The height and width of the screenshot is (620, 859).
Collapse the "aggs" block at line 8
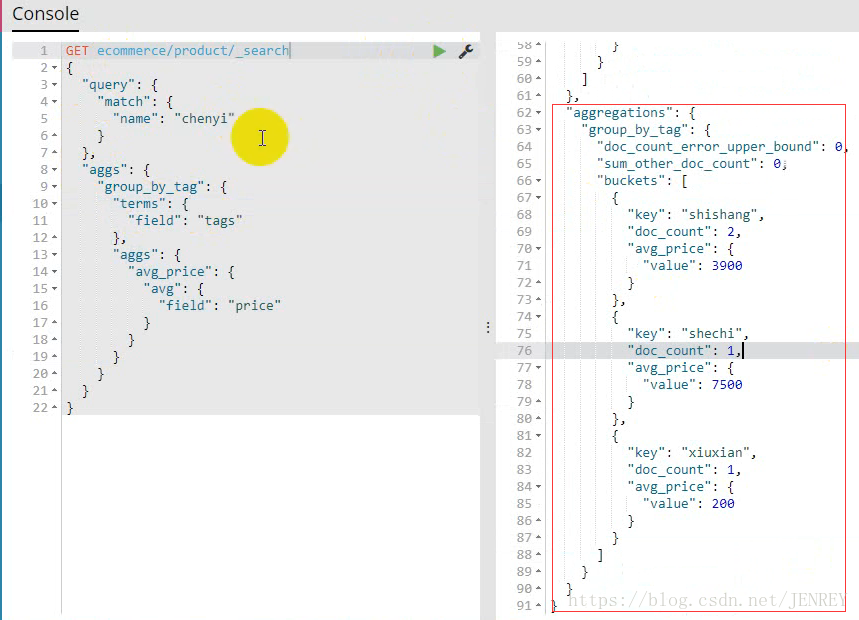[x=54, y=170]
